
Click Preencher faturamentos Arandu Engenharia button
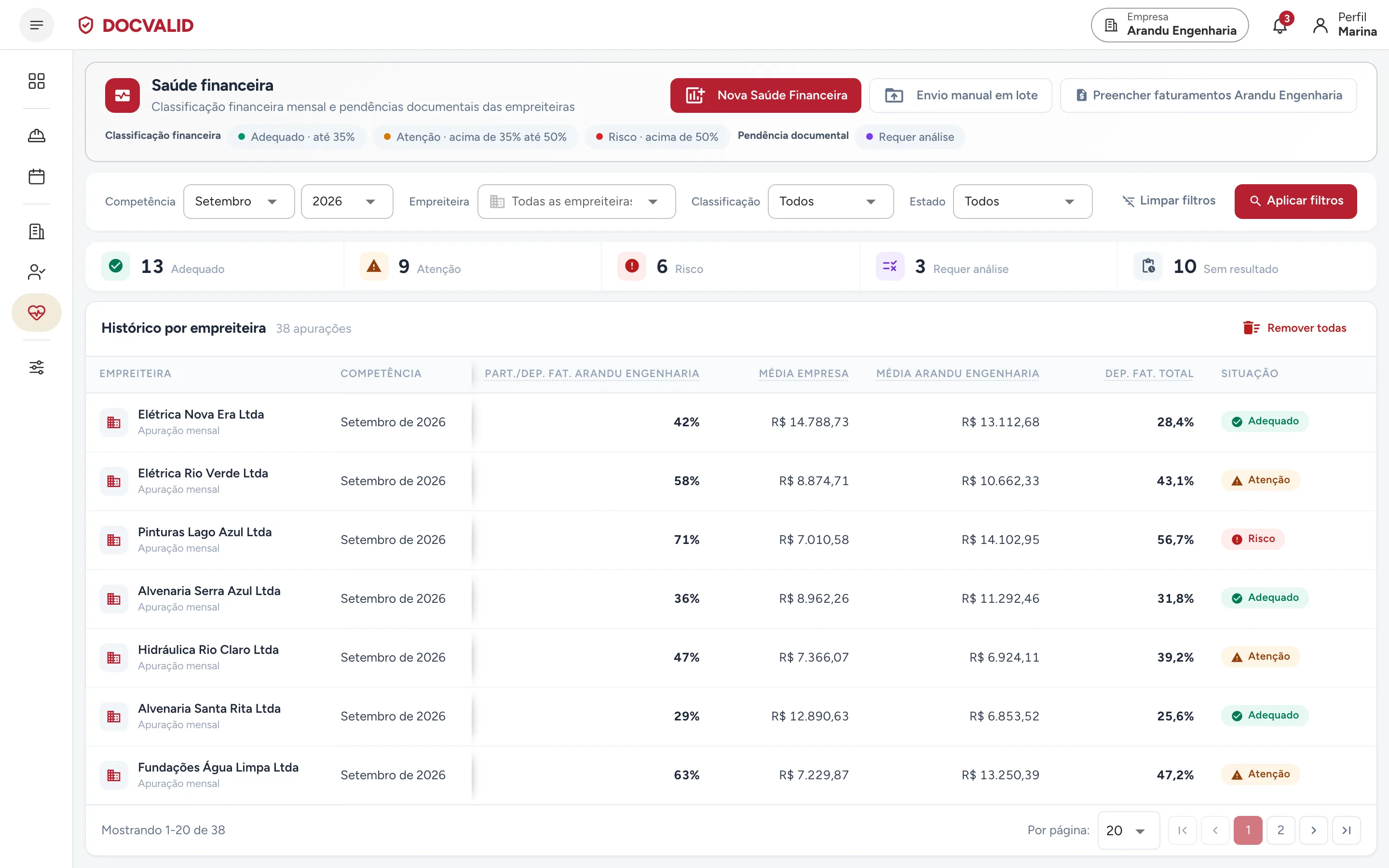point(1208,95)
